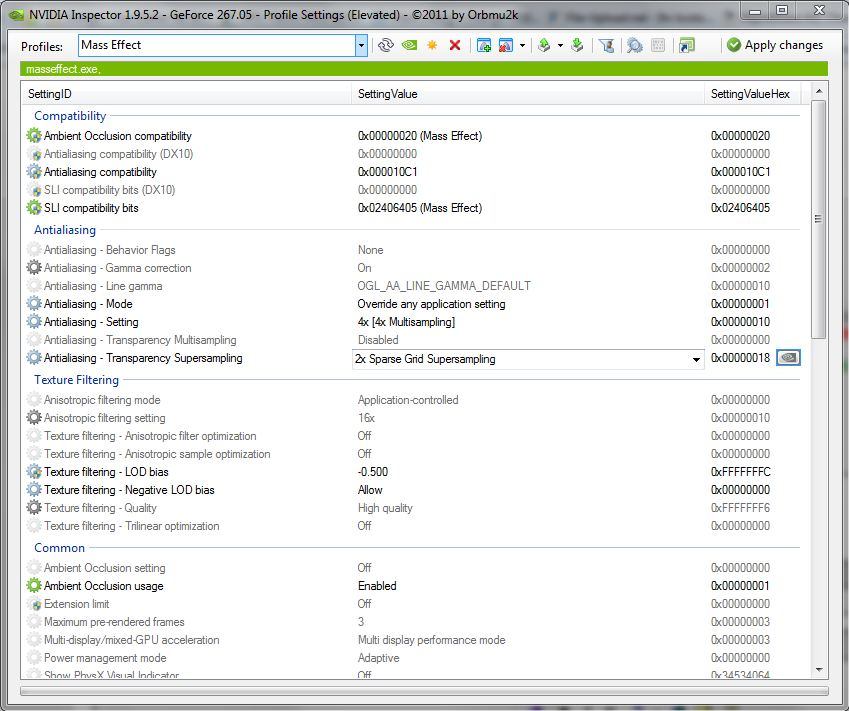The height and width of the screenshot is (711, 849).
Task: Click the shortcut-arrow window icon in the toolbar
Action: point(687,45)
